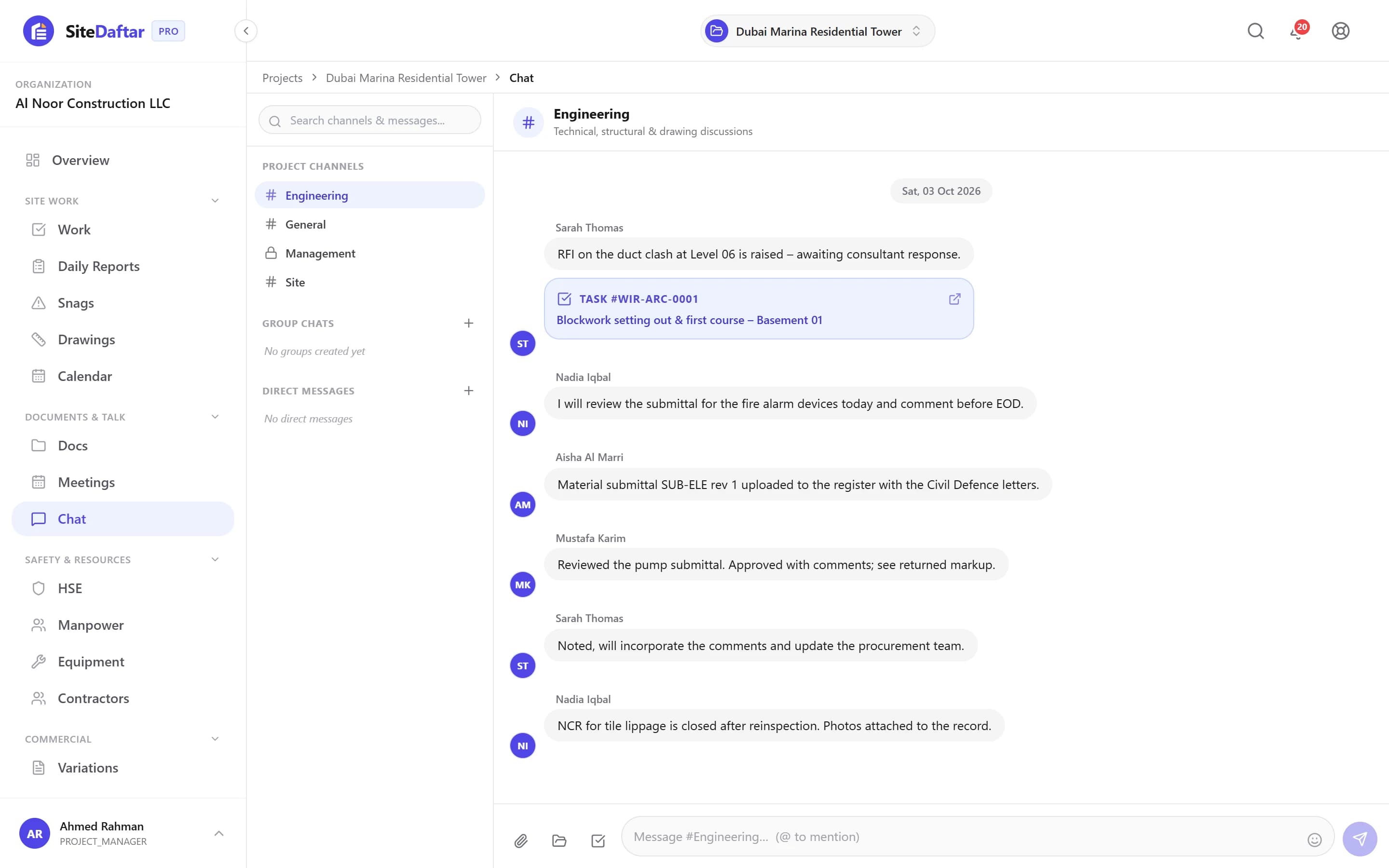Open Calendar in the sidebar

coord(123,377)
